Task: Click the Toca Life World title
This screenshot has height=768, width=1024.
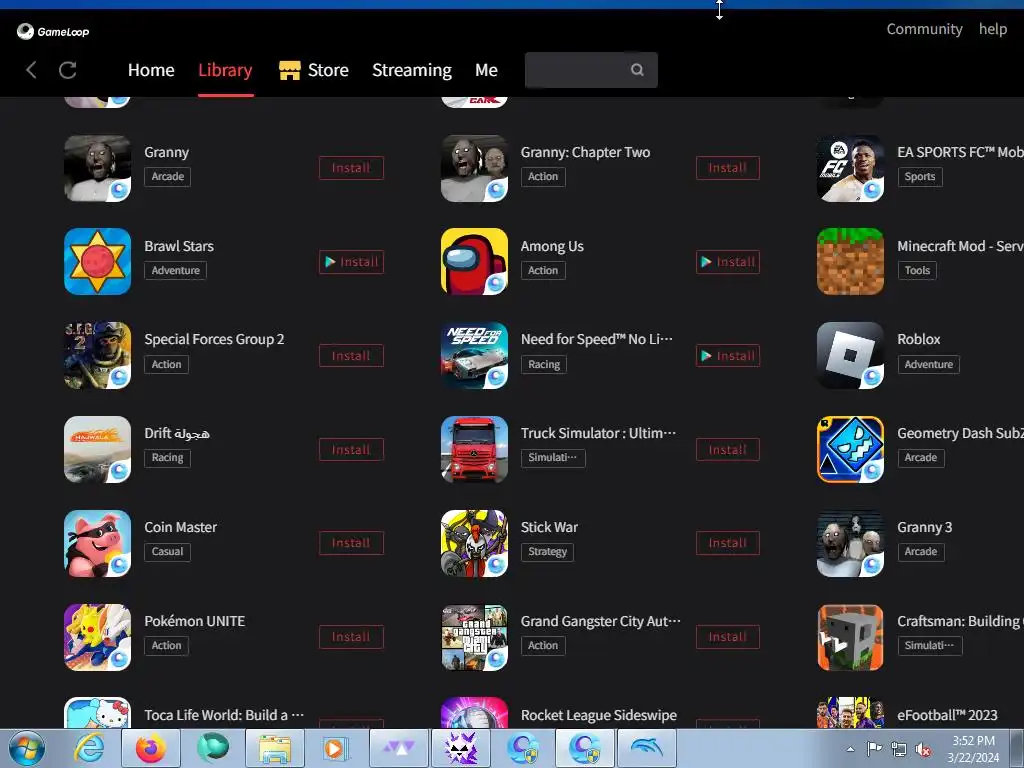Action: [224, 715]
